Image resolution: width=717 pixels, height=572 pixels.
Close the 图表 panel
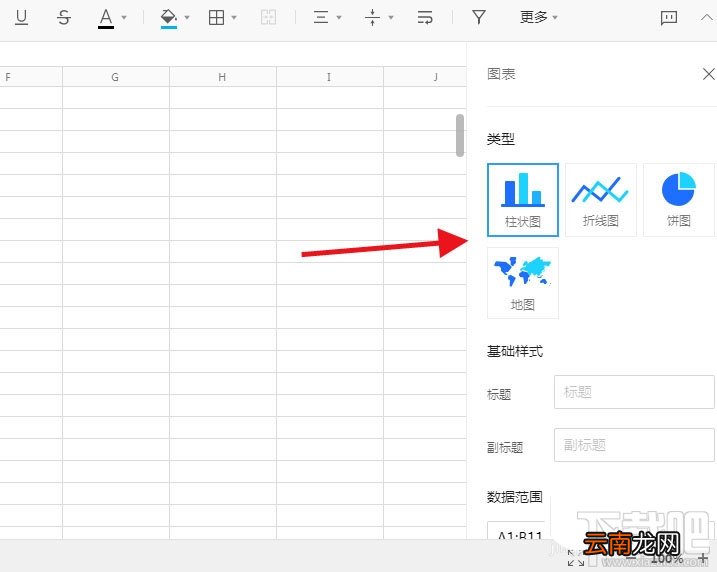click(x=709, y=74)
